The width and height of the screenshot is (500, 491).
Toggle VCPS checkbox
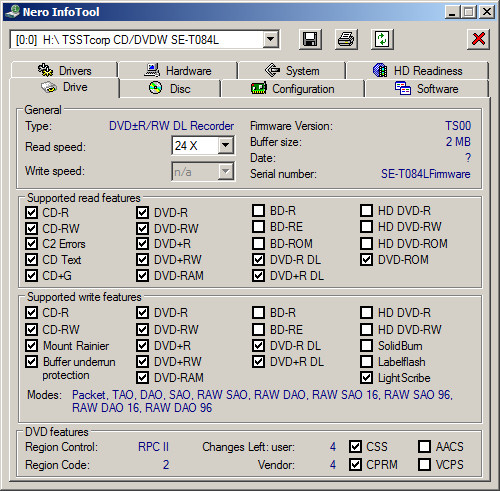[425, 464]
